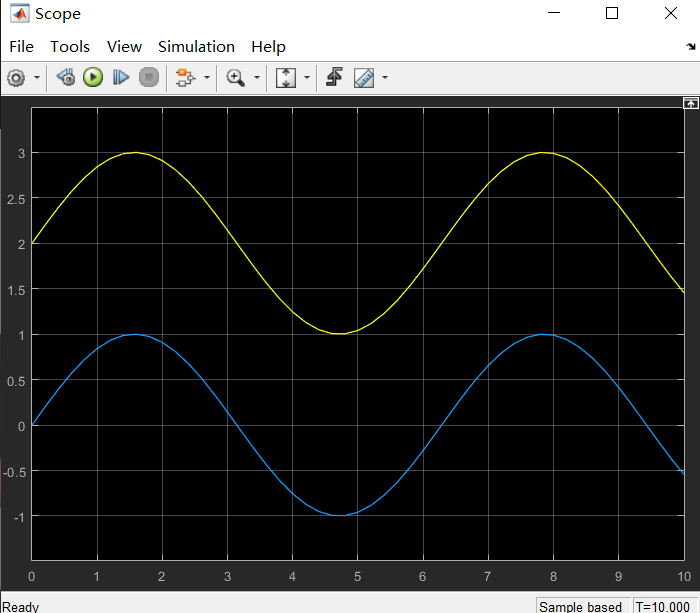
Task: Click the dock scope arrow icon
Action: pyautogui.click(x=691, y=46)
